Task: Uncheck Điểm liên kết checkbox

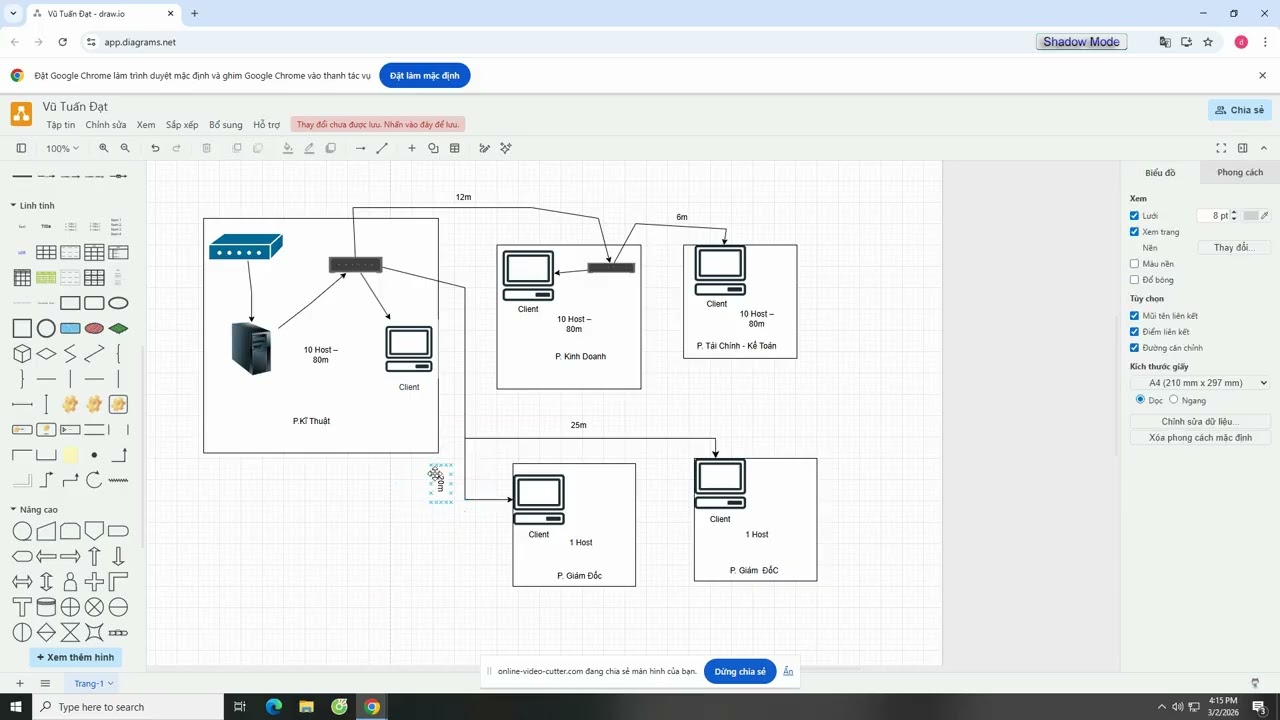Action: pyautogui.click(x=1135, y=332)
